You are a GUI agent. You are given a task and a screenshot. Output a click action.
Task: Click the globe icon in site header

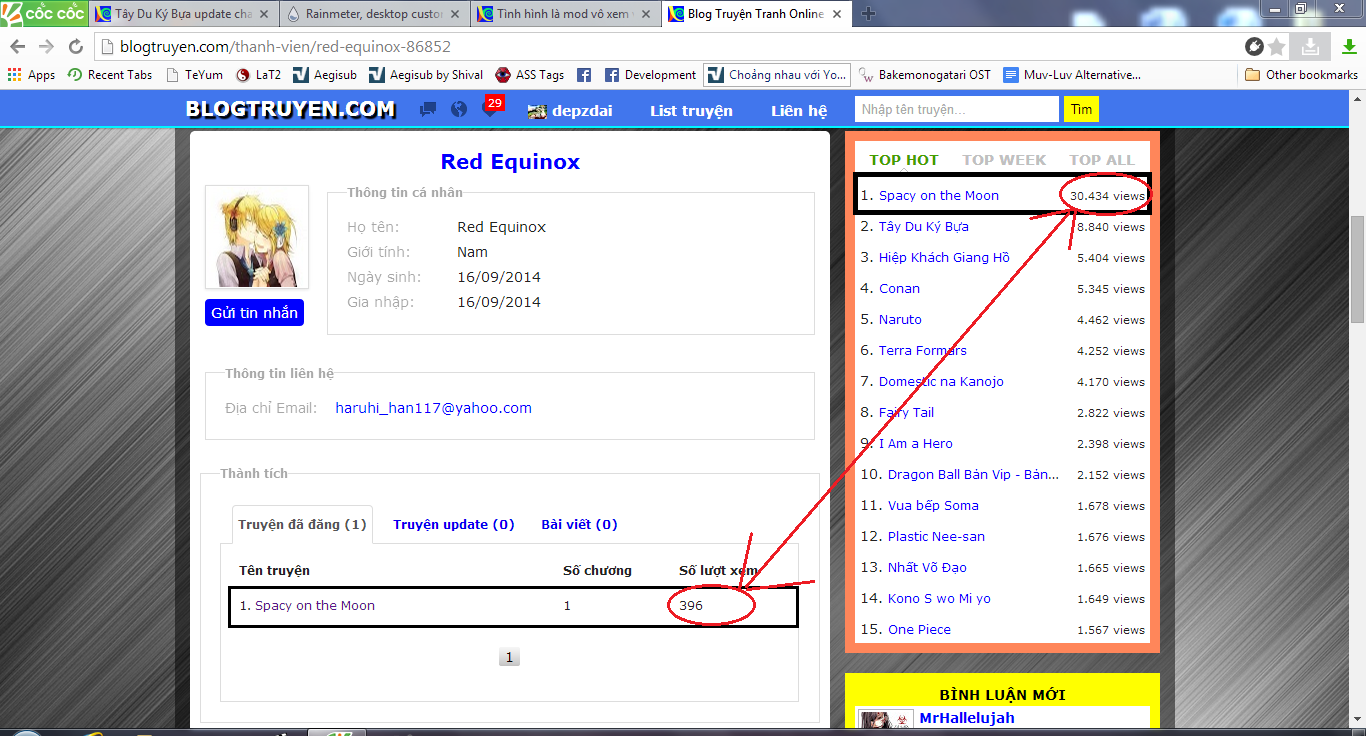coord(459,110)
